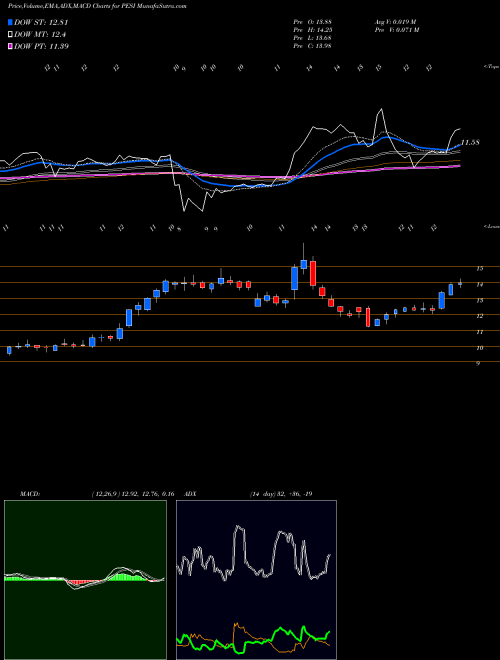This screenshot has width=500, height=660.
Task: Click the blue DOW ST legend swatch
Action: click(10, 22)
